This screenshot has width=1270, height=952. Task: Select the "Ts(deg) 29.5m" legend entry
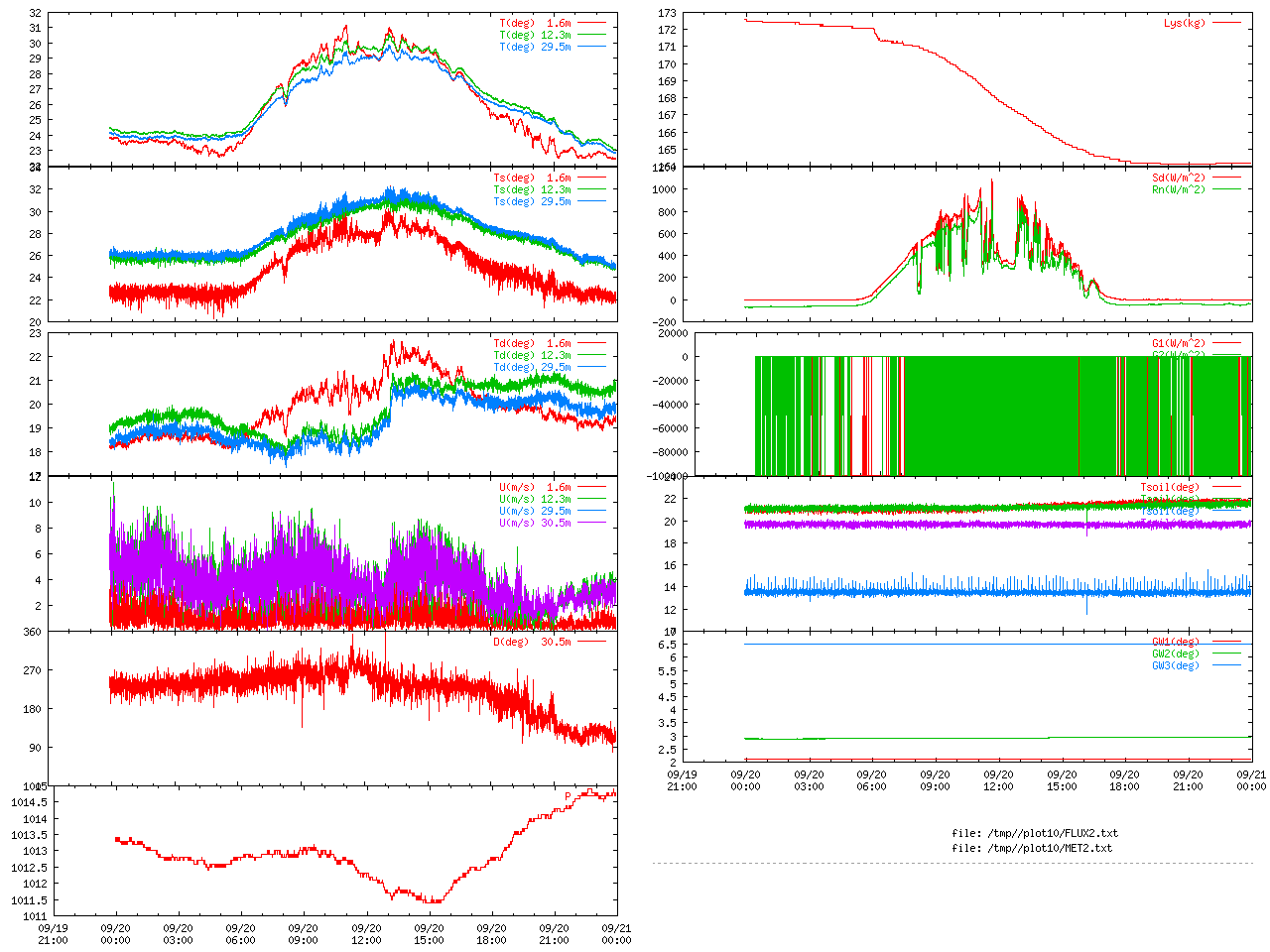point(533,202)
